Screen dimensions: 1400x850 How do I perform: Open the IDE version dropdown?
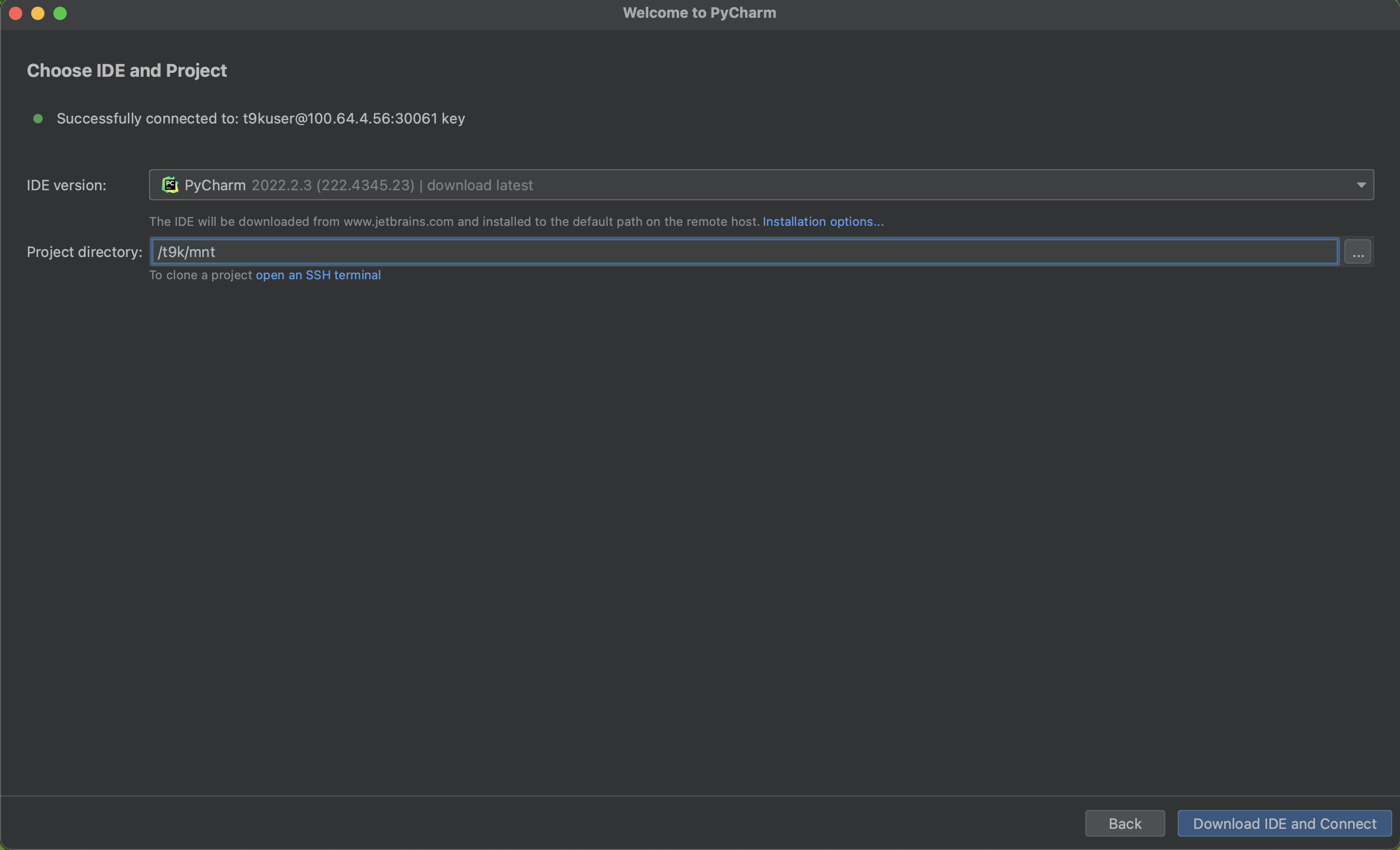pos(761,185)
